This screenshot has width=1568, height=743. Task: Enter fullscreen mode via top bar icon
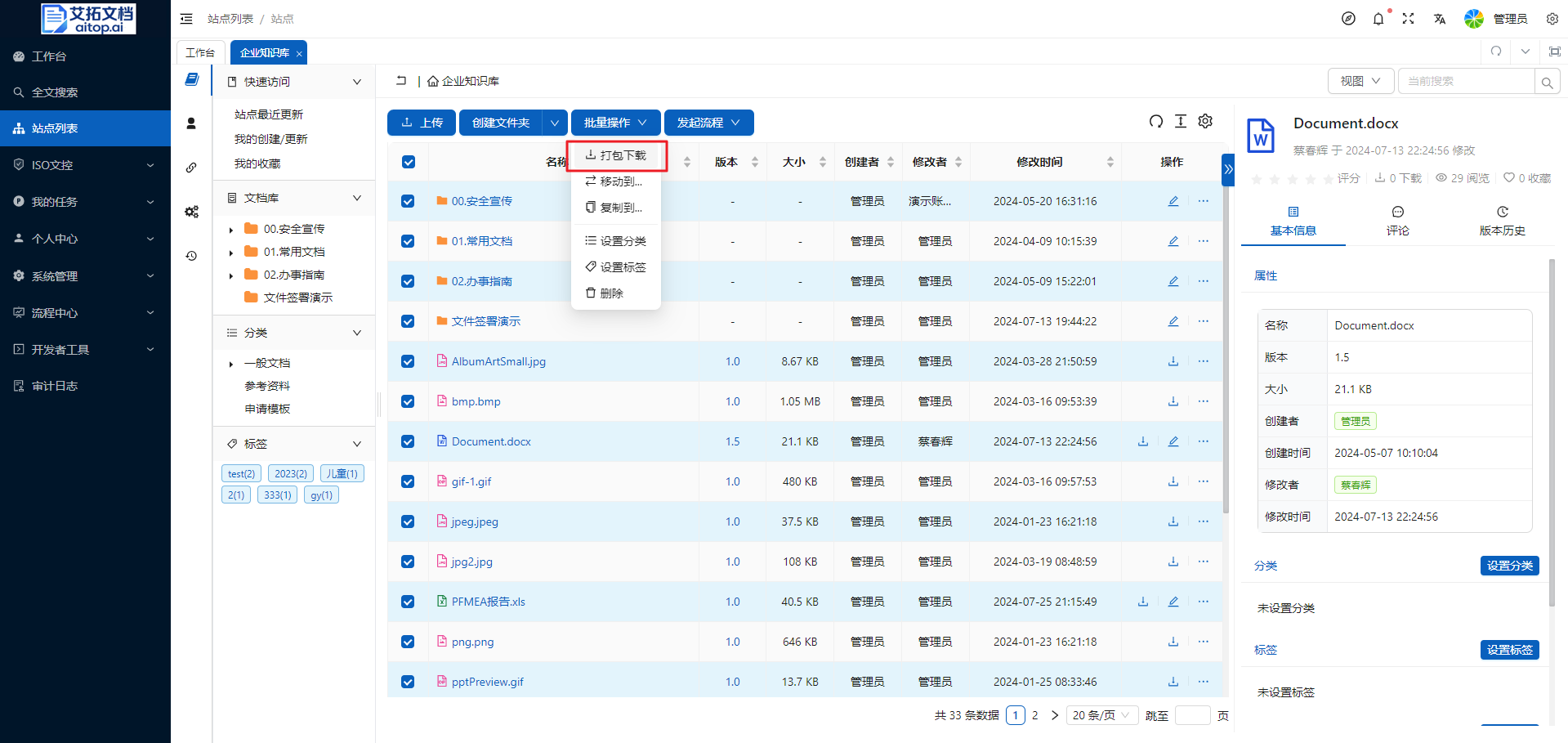point(1408,19)
